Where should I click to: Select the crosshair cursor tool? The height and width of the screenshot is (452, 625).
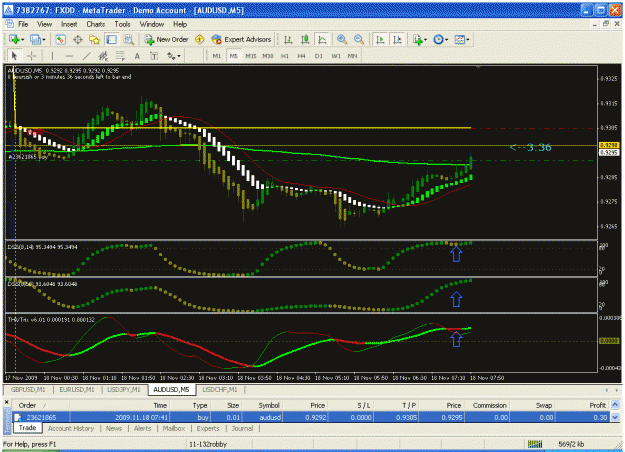31,56
